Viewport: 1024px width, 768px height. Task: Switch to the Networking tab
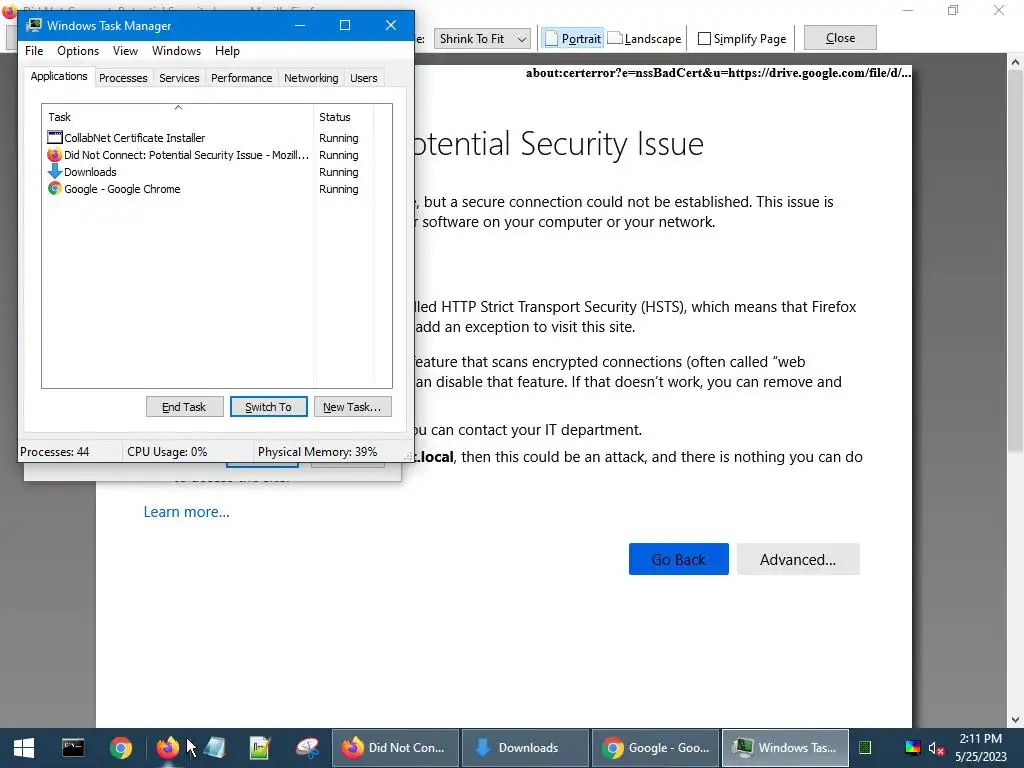tap(311, 78)
